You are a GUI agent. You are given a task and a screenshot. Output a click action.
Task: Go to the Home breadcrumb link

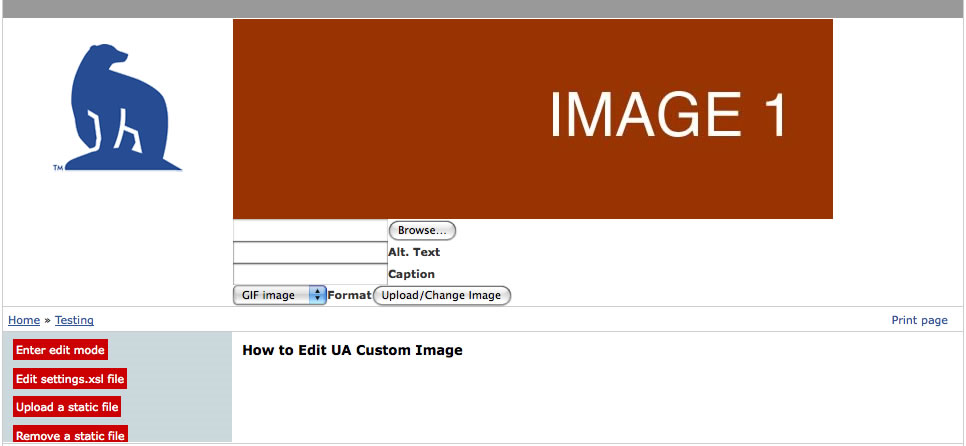[x=24, y=320]
